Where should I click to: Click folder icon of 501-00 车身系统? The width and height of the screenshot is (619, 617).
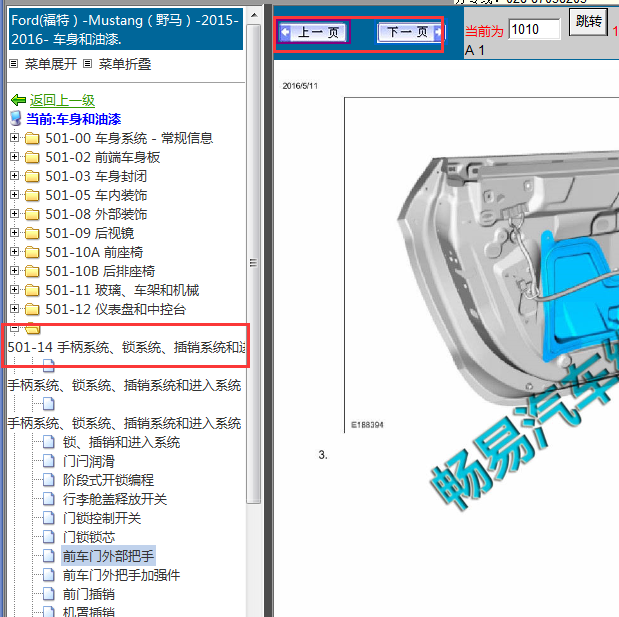click(x=32, y=138)
